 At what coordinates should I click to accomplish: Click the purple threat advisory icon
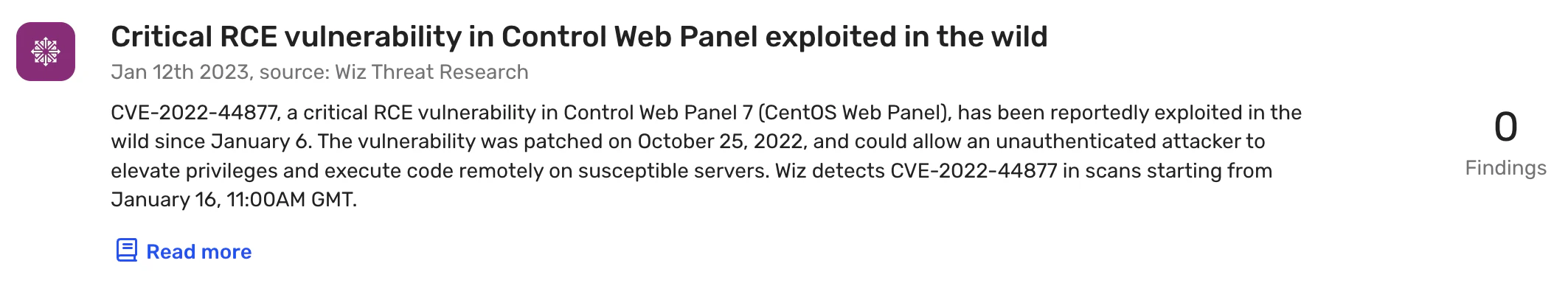[46, 52]
